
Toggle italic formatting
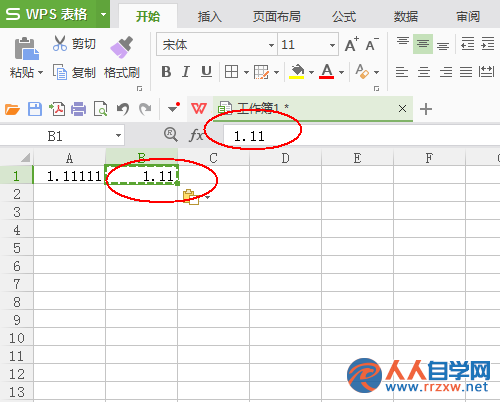coord(186,72)
